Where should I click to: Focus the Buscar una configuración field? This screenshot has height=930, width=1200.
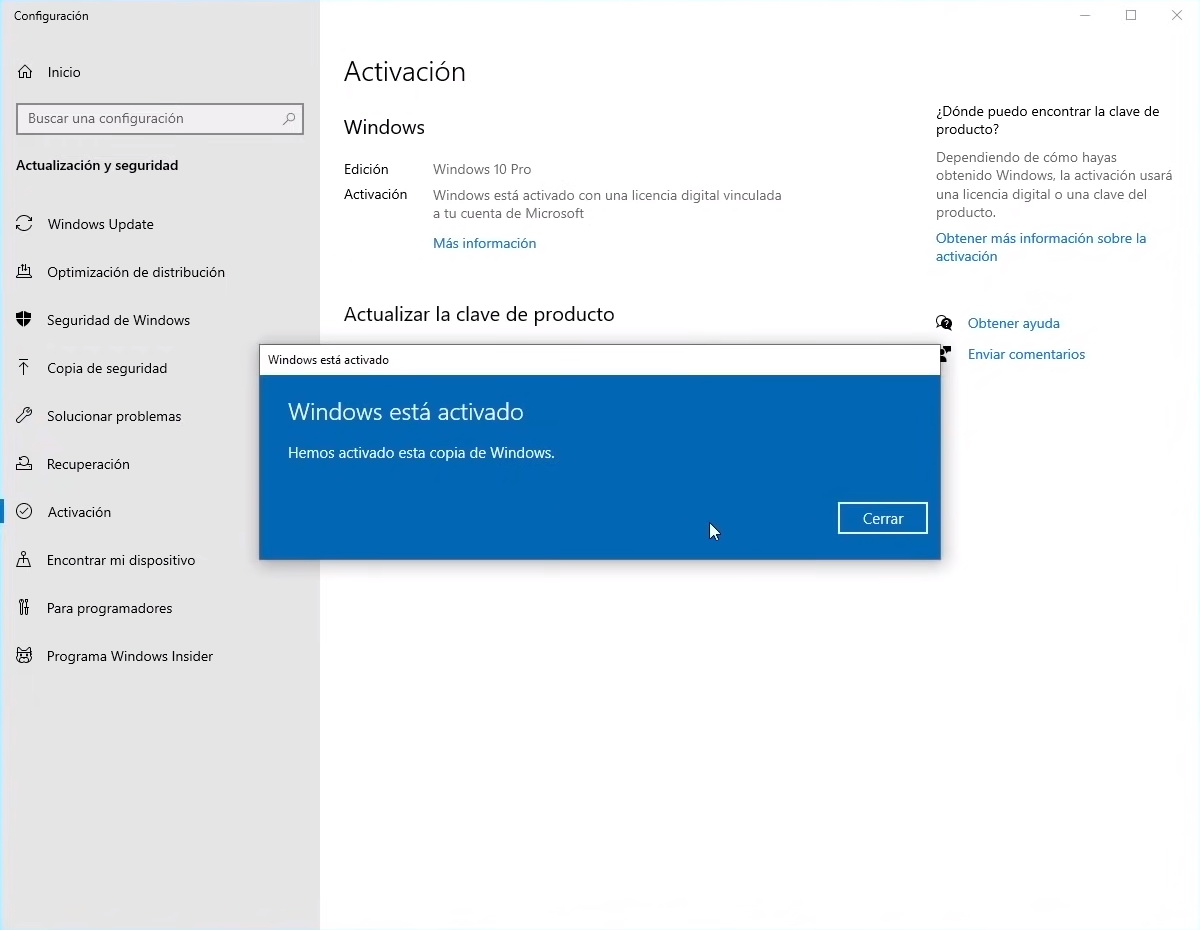pyautogui.click(x=160, y=118)
